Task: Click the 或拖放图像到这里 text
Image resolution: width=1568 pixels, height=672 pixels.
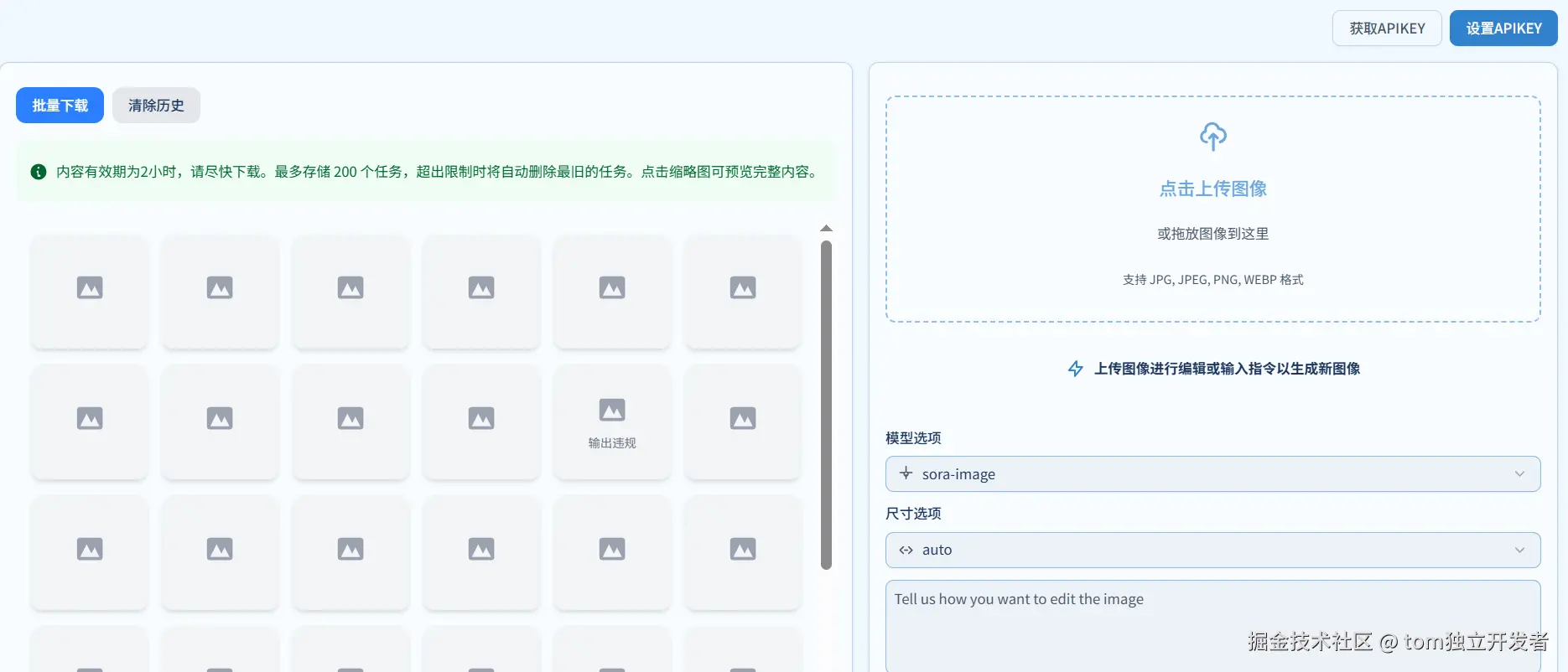Action: [x=1213, y=234]
